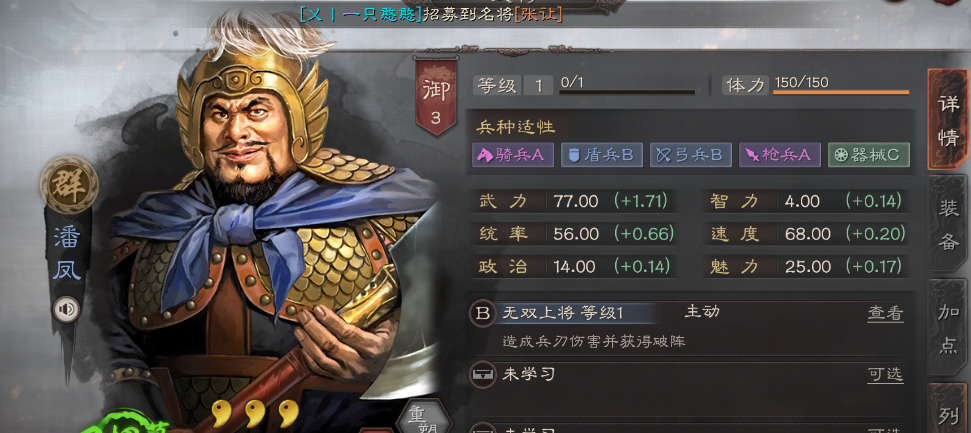The width and height of the screenshot is (971, 433).
Task: Select the 盾兵B shield troop badge
Action: (601, 155)
